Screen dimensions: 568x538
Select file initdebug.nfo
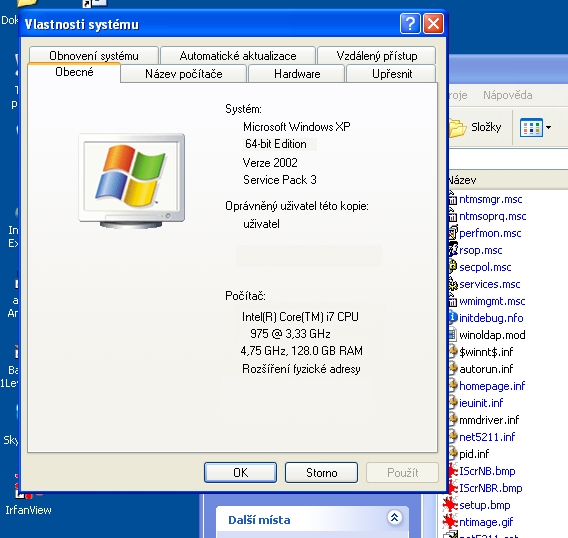point(491,318)
